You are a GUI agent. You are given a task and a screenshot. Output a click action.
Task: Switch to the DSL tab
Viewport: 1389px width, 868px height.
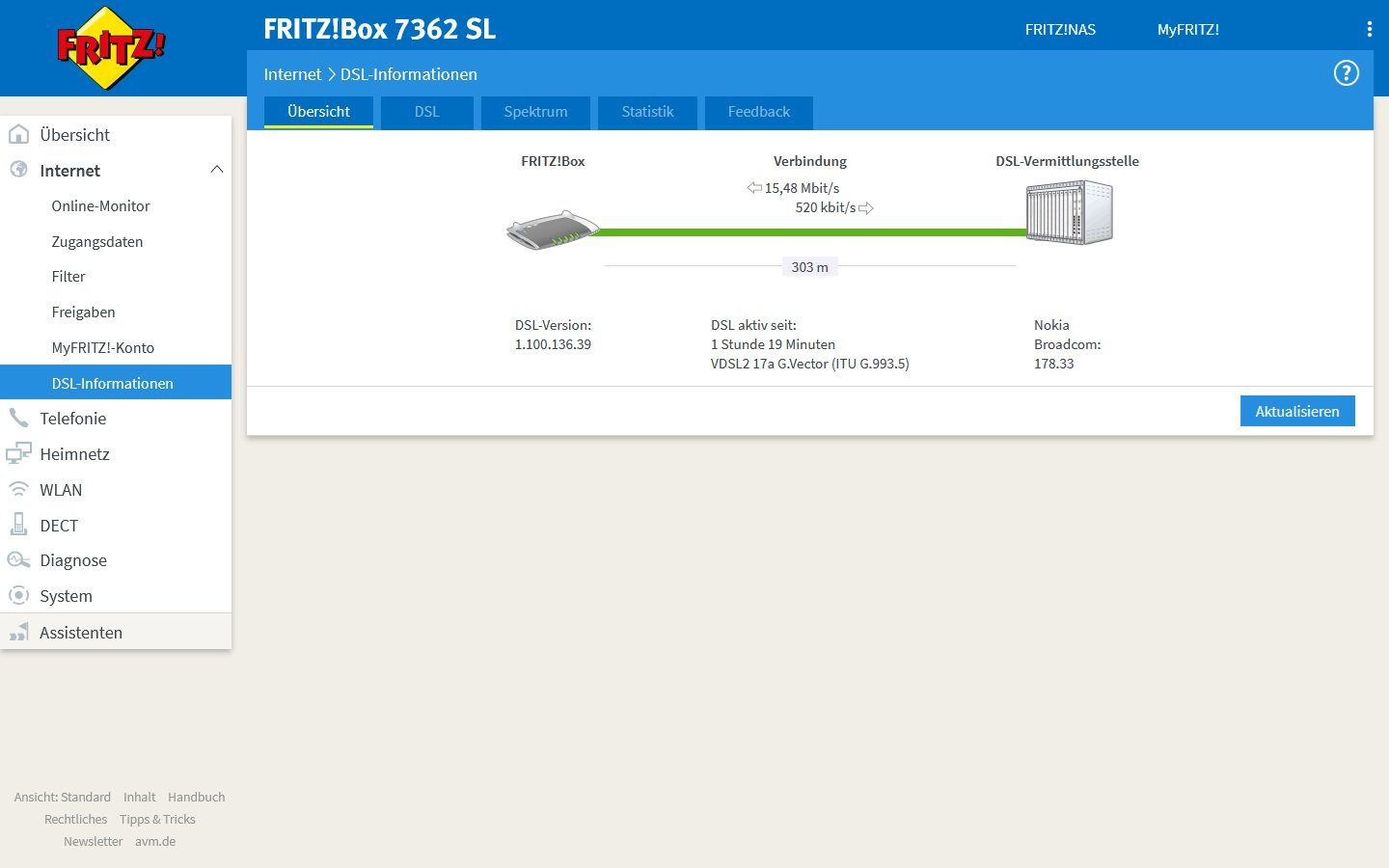pyautogui.click(x=426, y=112)
